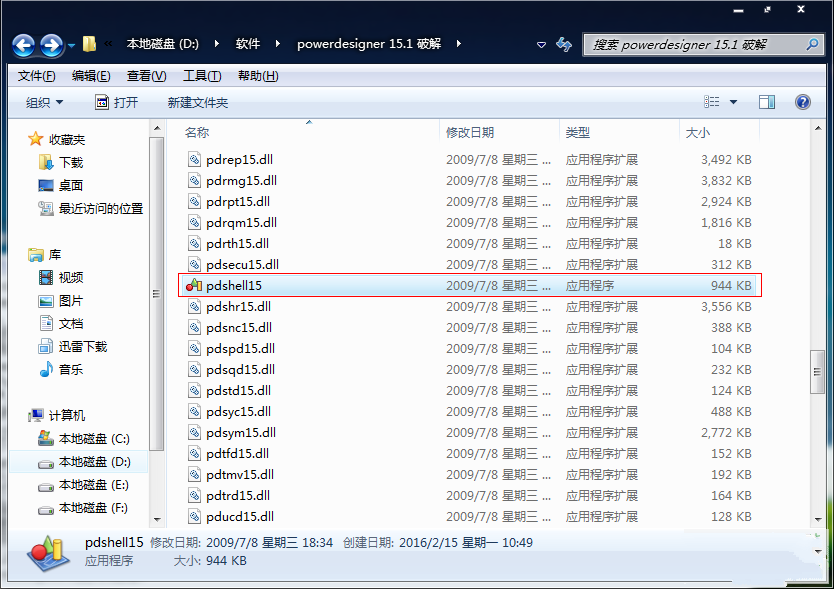Expand arrow after powerdesigner 15.1 破解 breadcrumb
834x589 pixels.
pos(458,44)
